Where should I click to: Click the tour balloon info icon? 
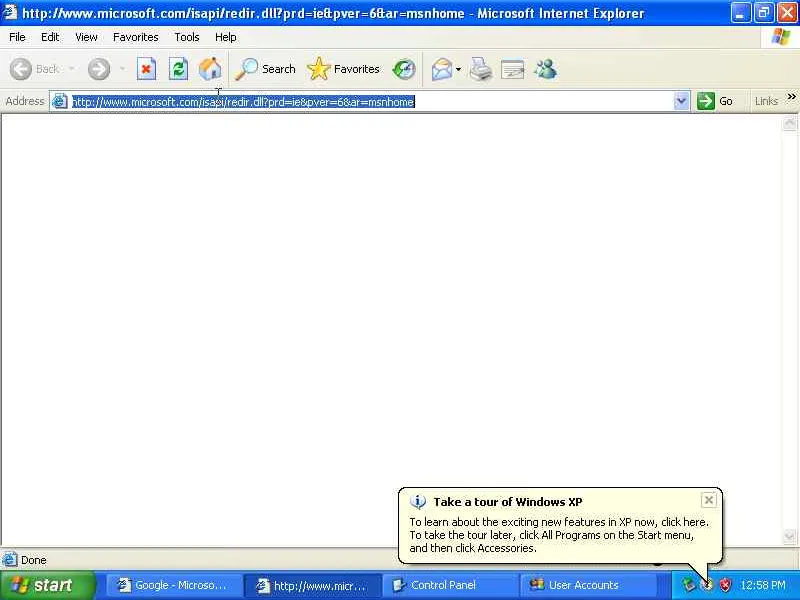(x=417, y=502)
